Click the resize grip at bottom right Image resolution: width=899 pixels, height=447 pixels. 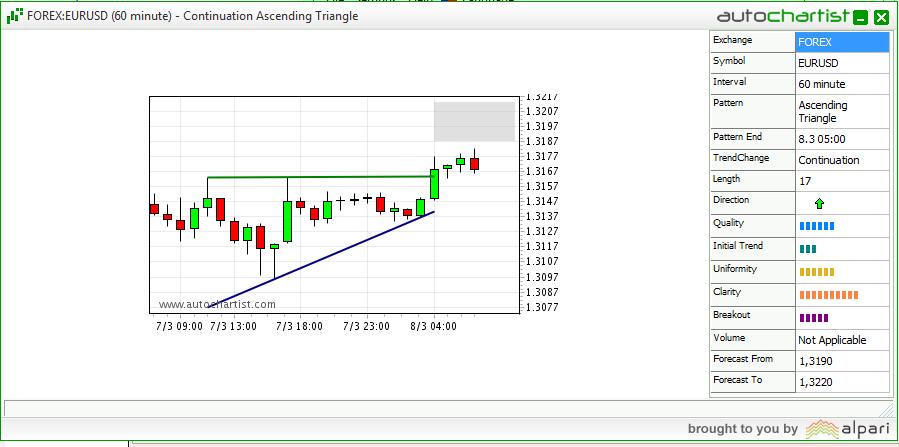tap(887, 409)
